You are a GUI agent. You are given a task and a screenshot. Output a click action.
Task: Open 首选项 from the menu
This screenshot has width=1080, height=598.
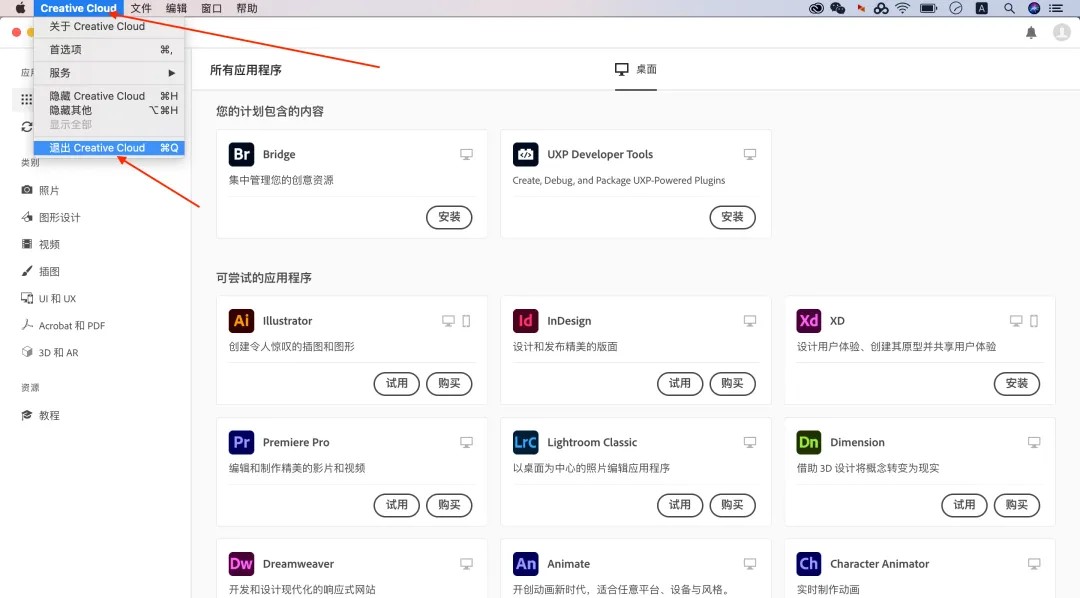coord(109,50)
